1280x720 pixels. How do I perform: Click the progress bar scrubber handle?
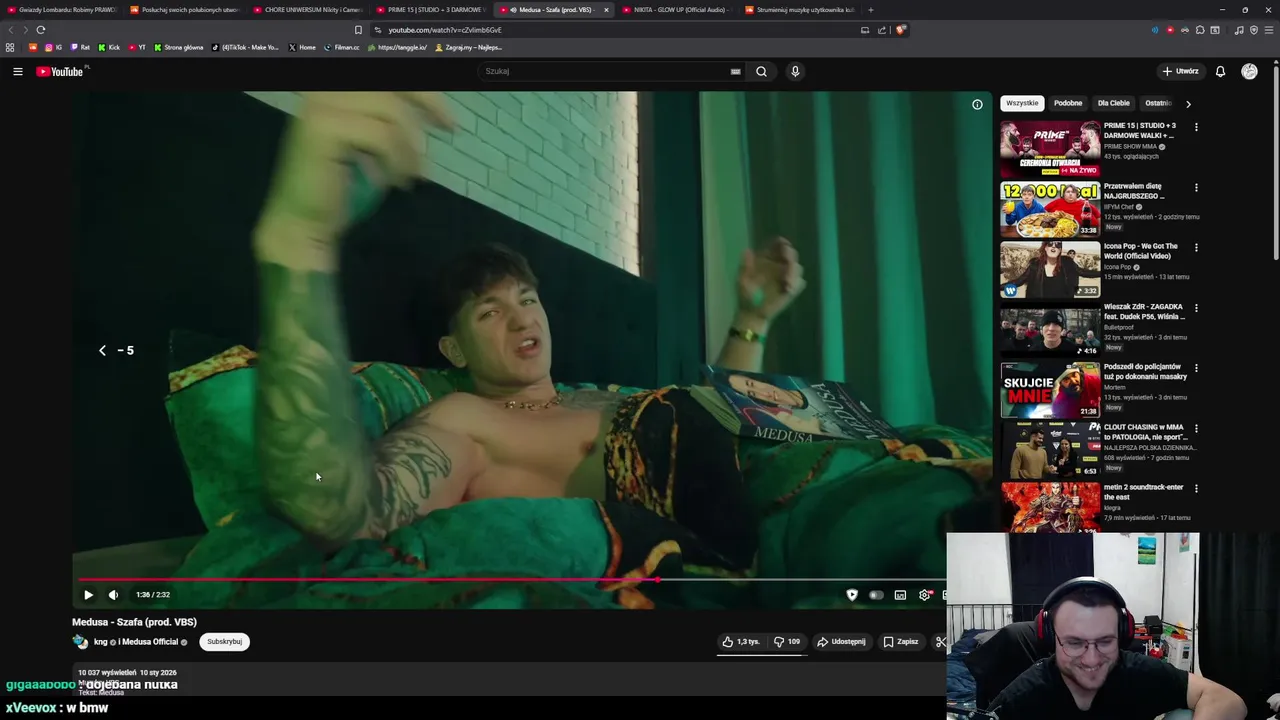[657, 580]
